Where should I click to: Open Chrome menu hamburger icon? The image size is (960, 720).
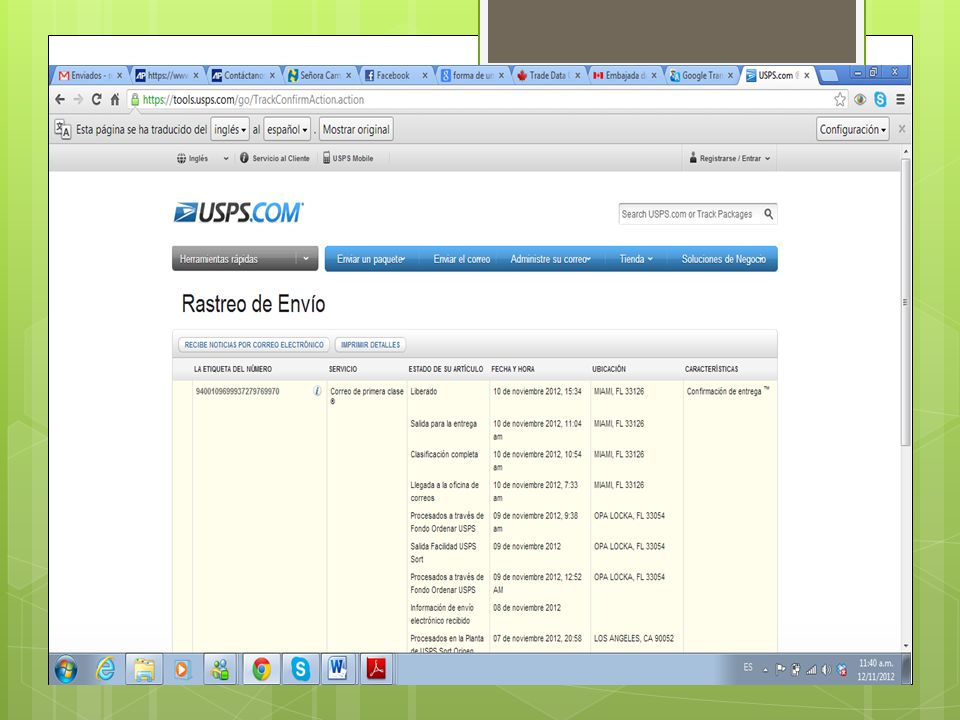(x=901, y=99)
